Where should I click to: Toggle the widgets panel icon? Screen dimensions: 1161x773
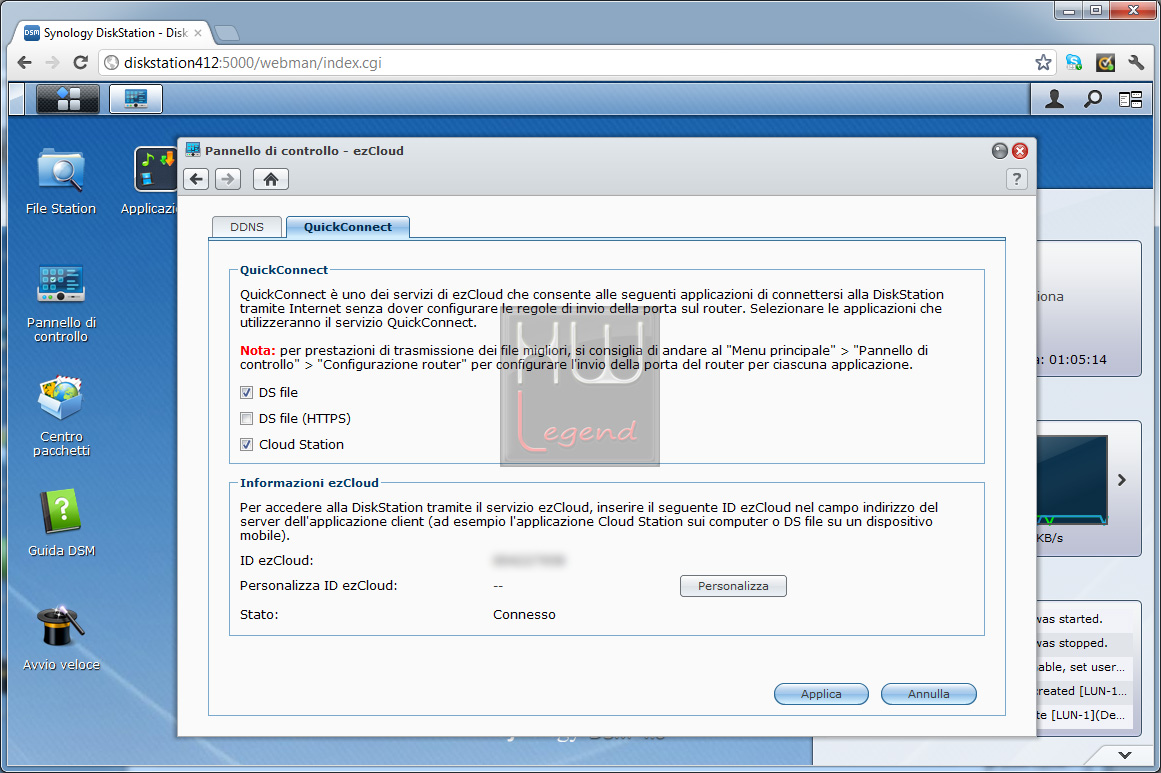[x=1131, y=99]
